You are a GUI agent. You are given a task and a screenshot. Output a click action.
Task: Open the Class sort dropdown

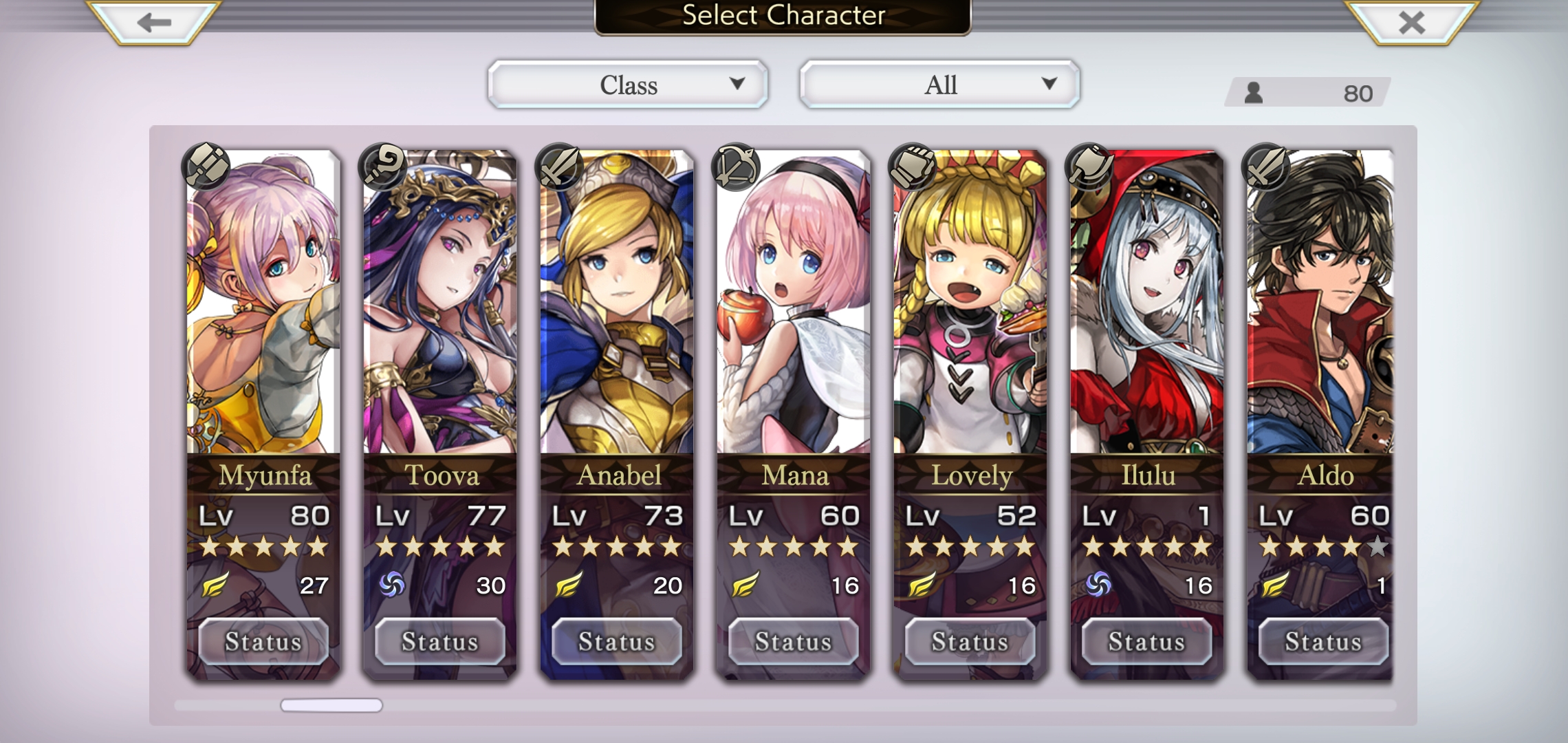coord(628,85)
